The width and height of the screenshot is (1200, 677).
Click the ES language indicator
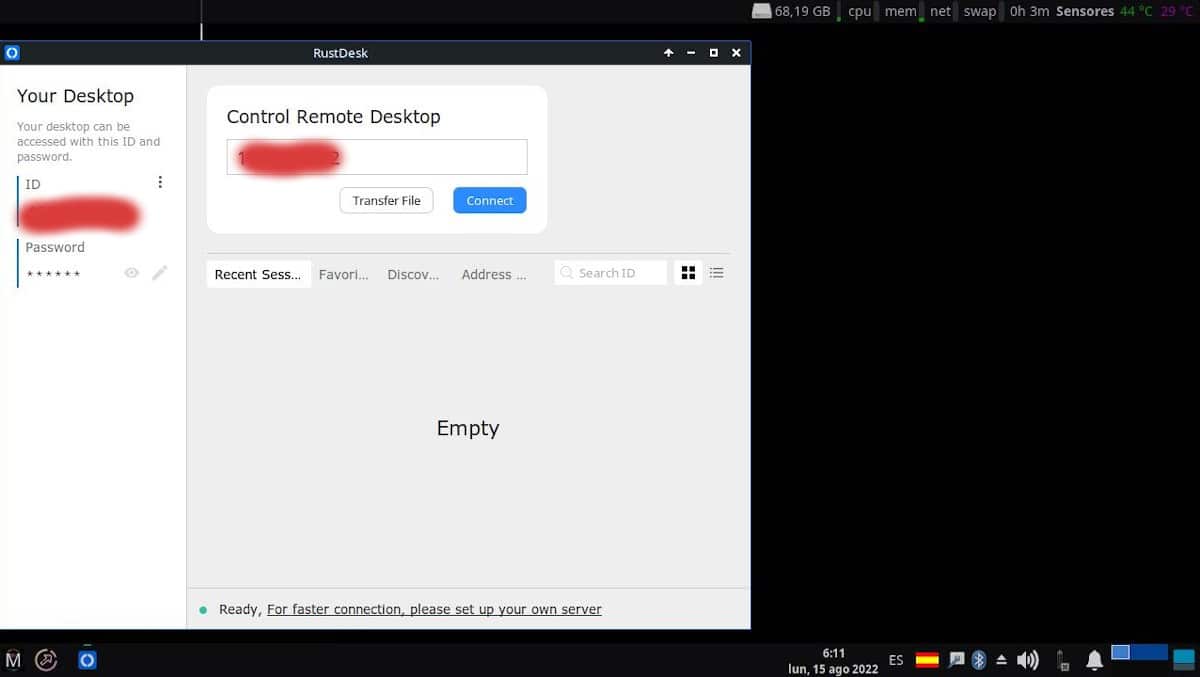pos(896,660)
